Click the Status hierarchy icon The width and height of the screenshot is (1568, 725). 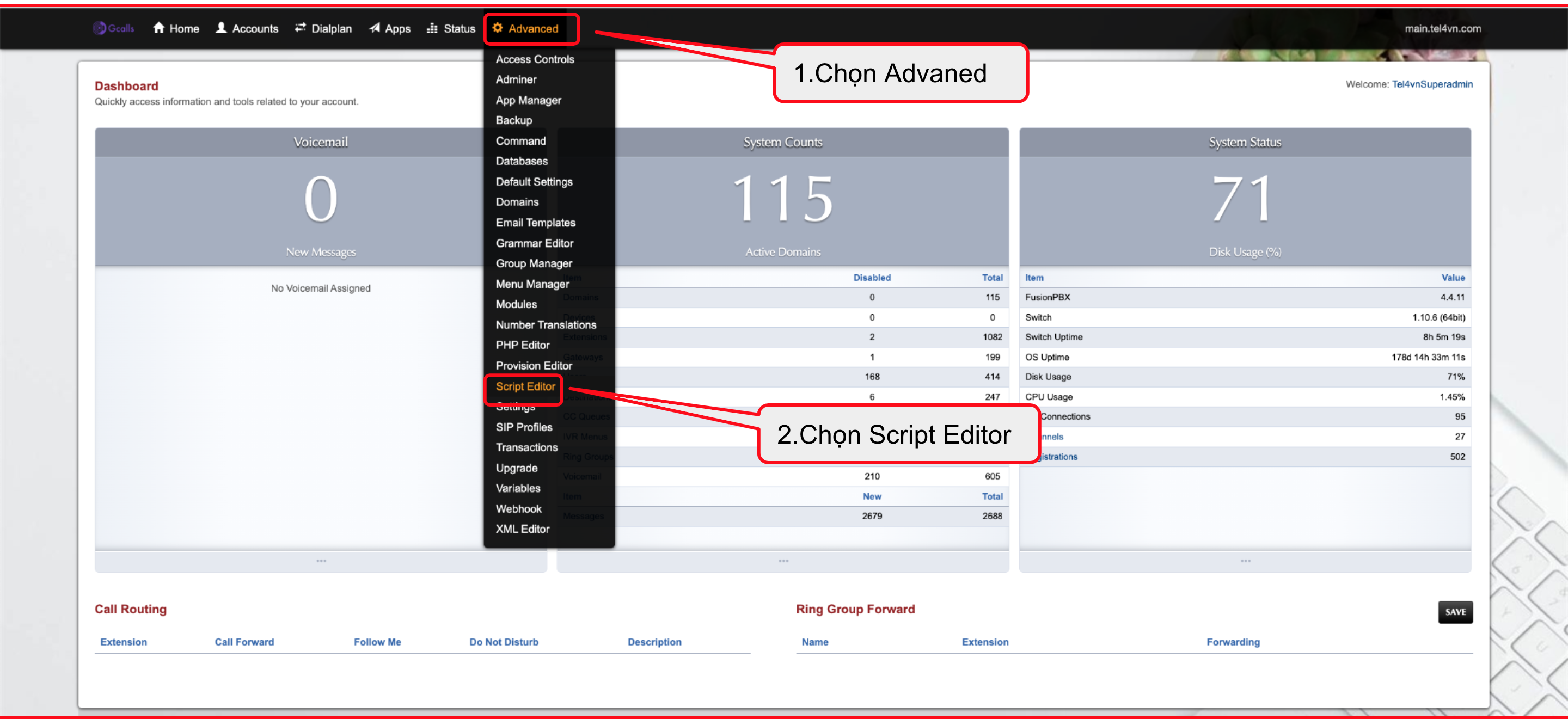point(432,28)
